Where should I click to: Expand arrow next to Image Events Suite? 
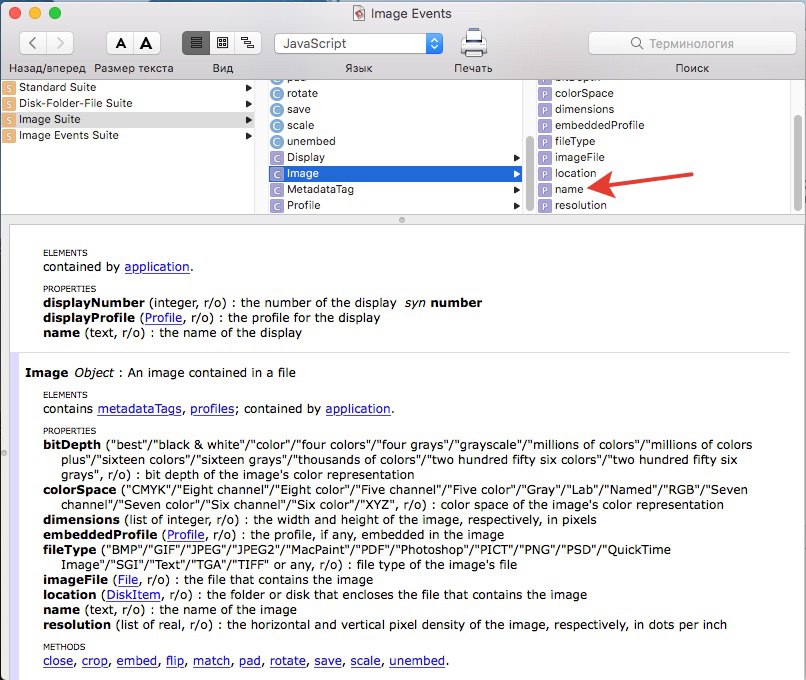coord(249,136)
